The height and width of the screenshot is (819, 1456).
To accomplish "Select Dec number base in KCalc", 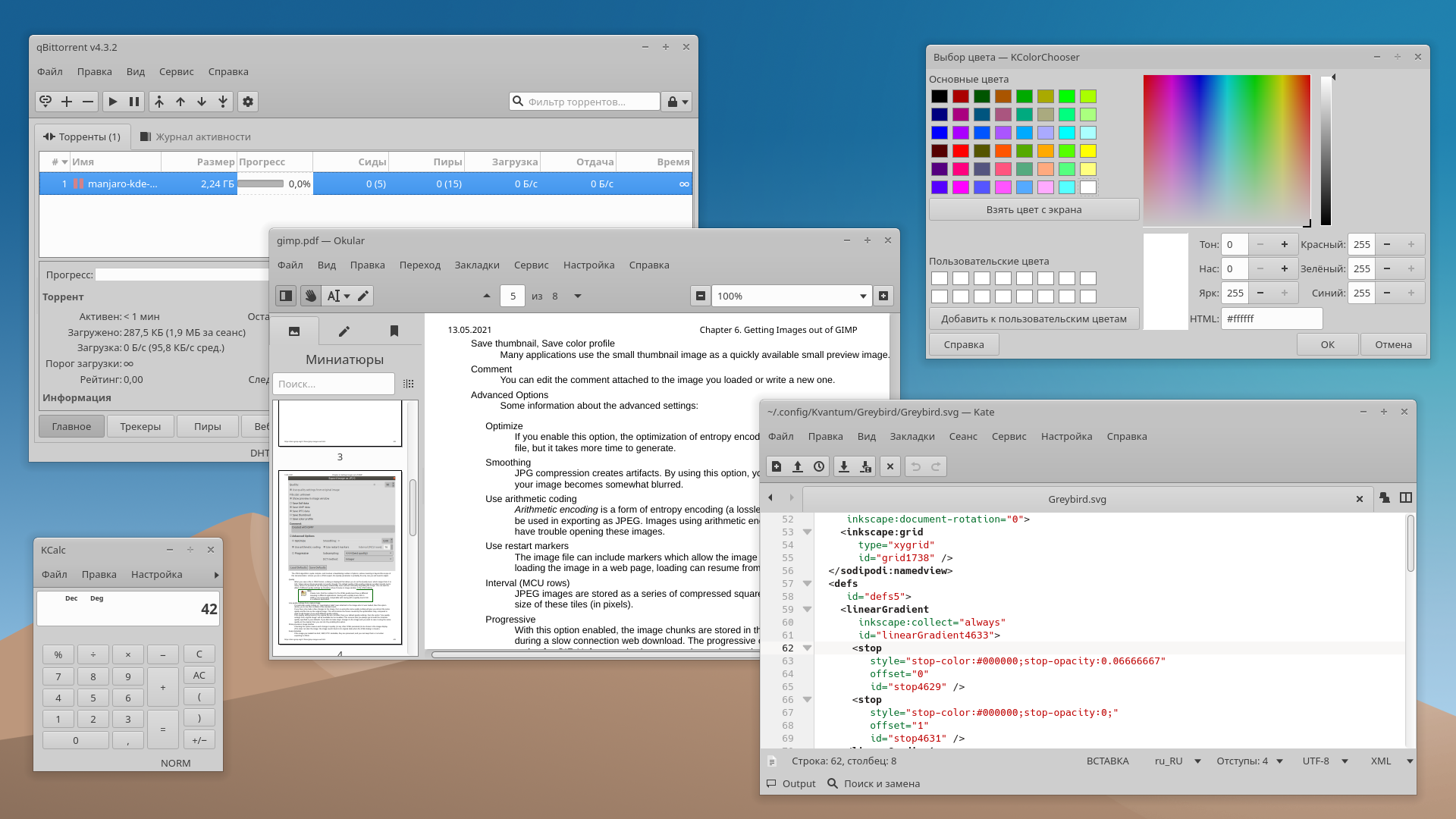I will (x=71, y=598).
